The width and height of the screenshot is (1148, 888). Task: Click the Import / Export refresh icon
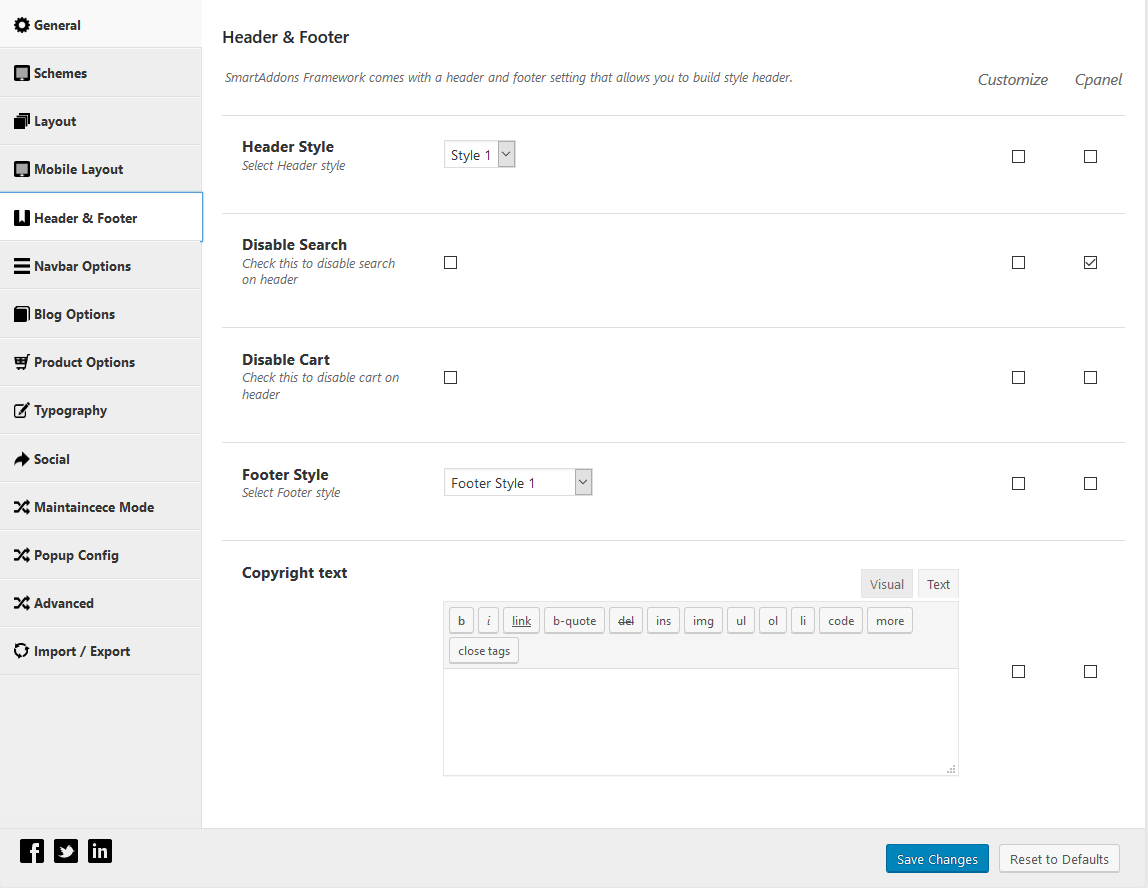tap(22, 651)
